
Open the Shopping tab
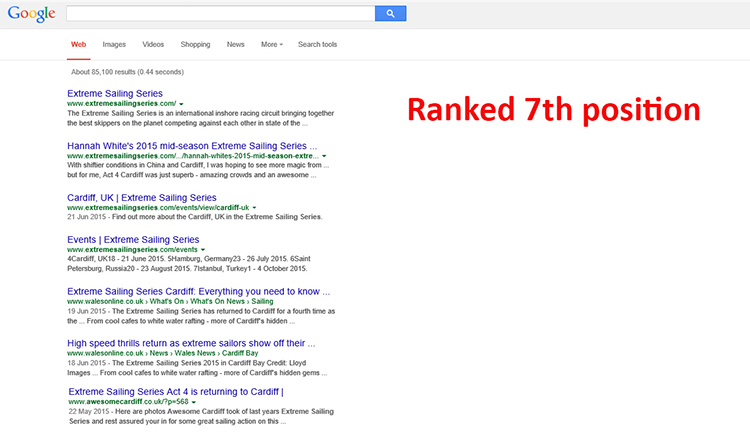(195, 44)
